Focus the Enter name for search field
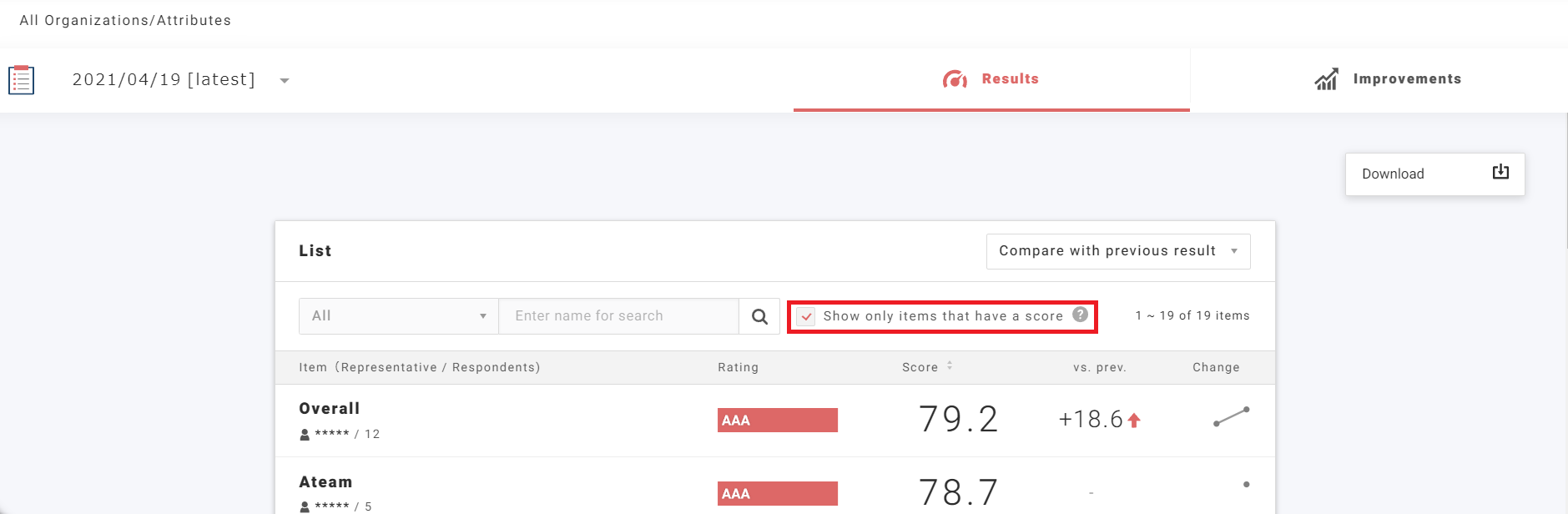1568x514 pixels. (618, 316)
